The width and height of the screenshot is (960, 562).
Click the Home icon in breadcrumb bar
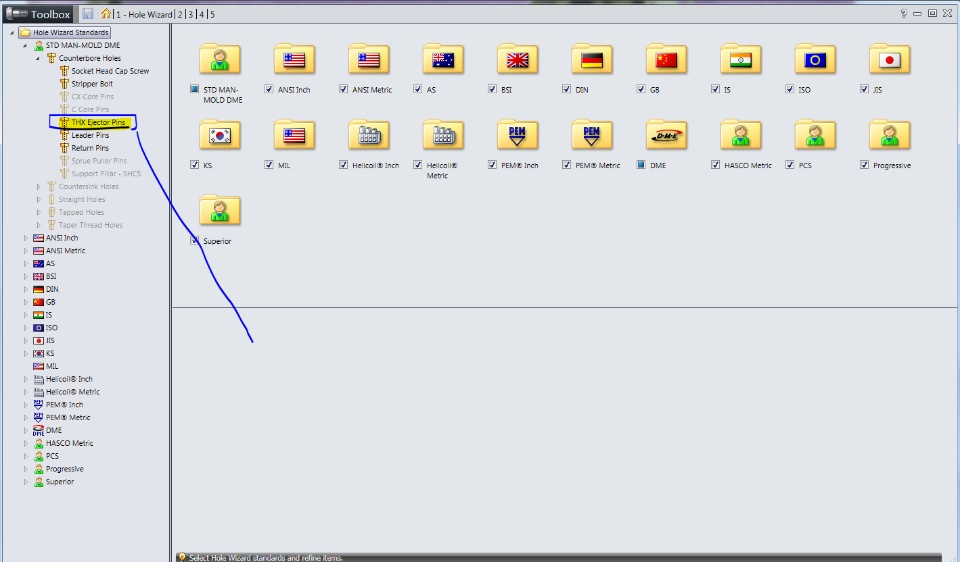107,13
